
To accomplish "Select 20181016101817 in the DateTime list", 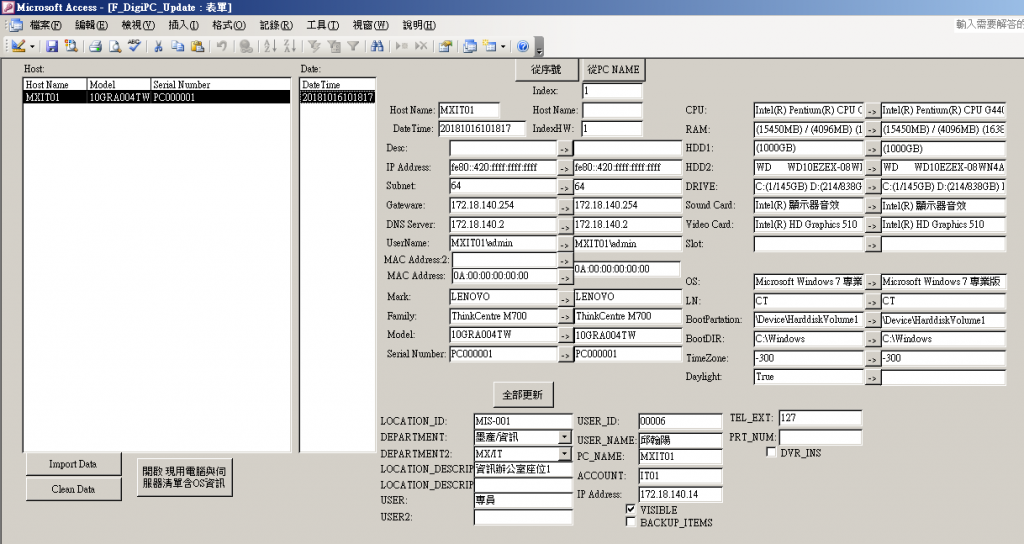I will 338,97.
